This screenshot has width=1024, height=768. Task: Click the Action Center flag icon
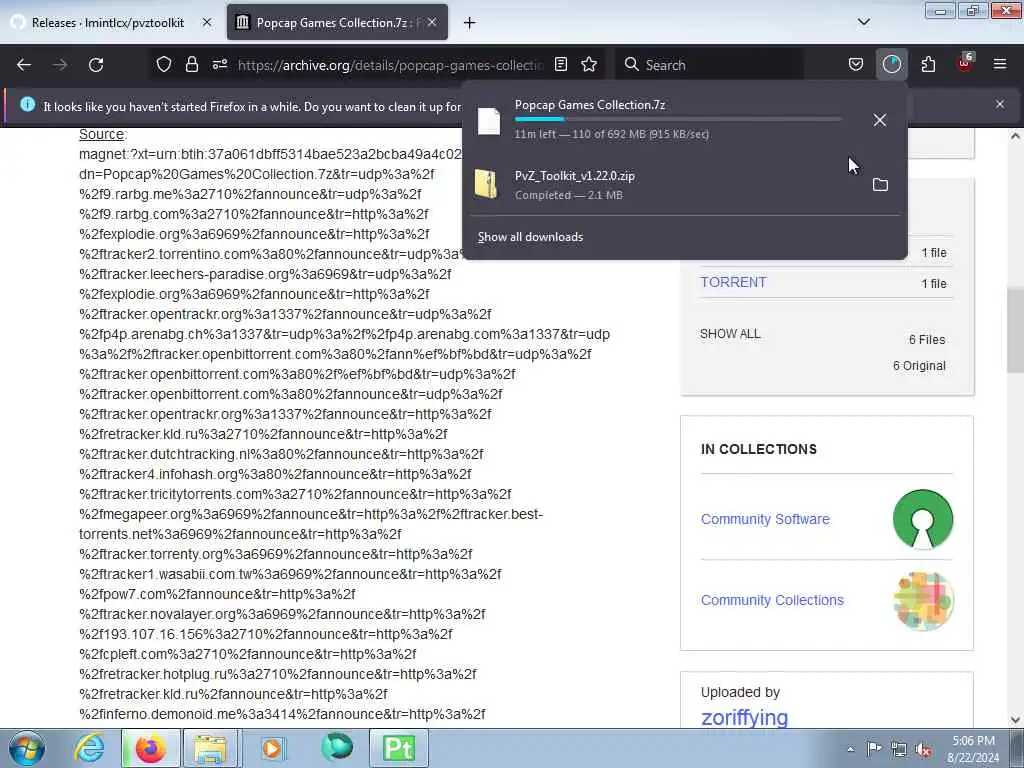click(x=874, y=748)
